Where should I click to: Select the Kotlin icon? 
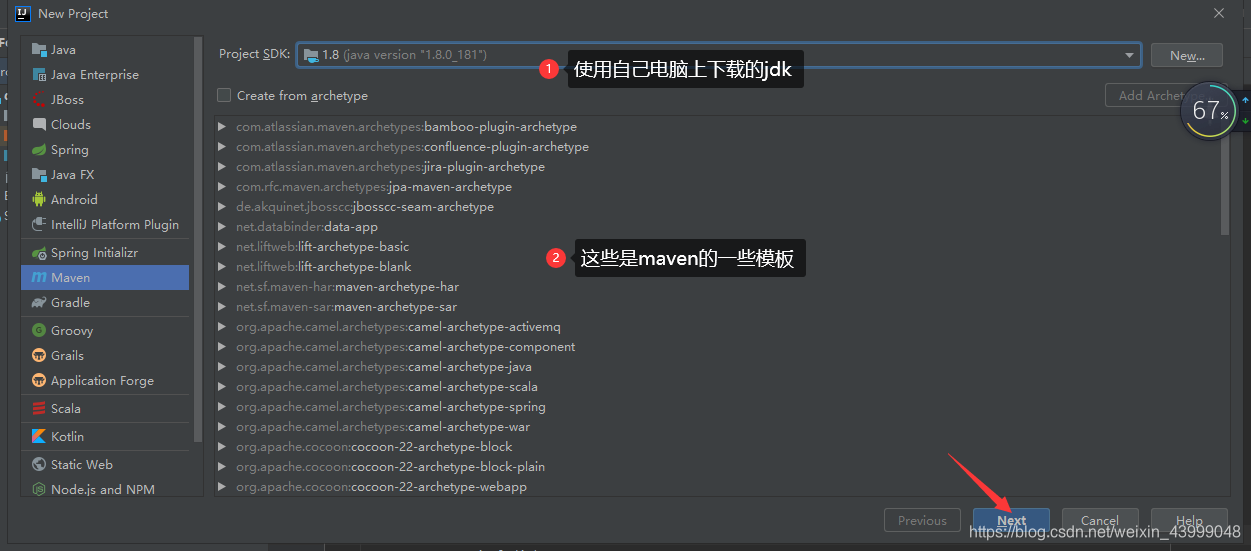click(39, 437)
